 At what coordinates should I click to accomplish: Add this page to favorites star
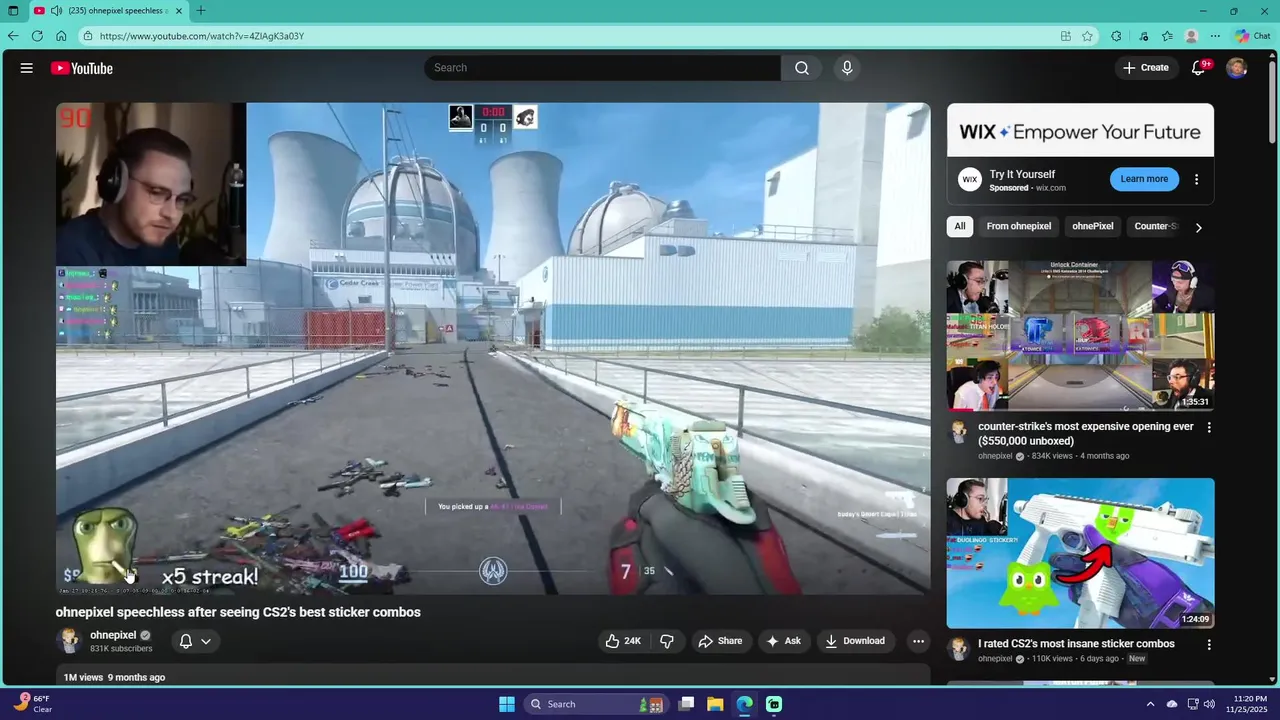(x=1087, y=36)
